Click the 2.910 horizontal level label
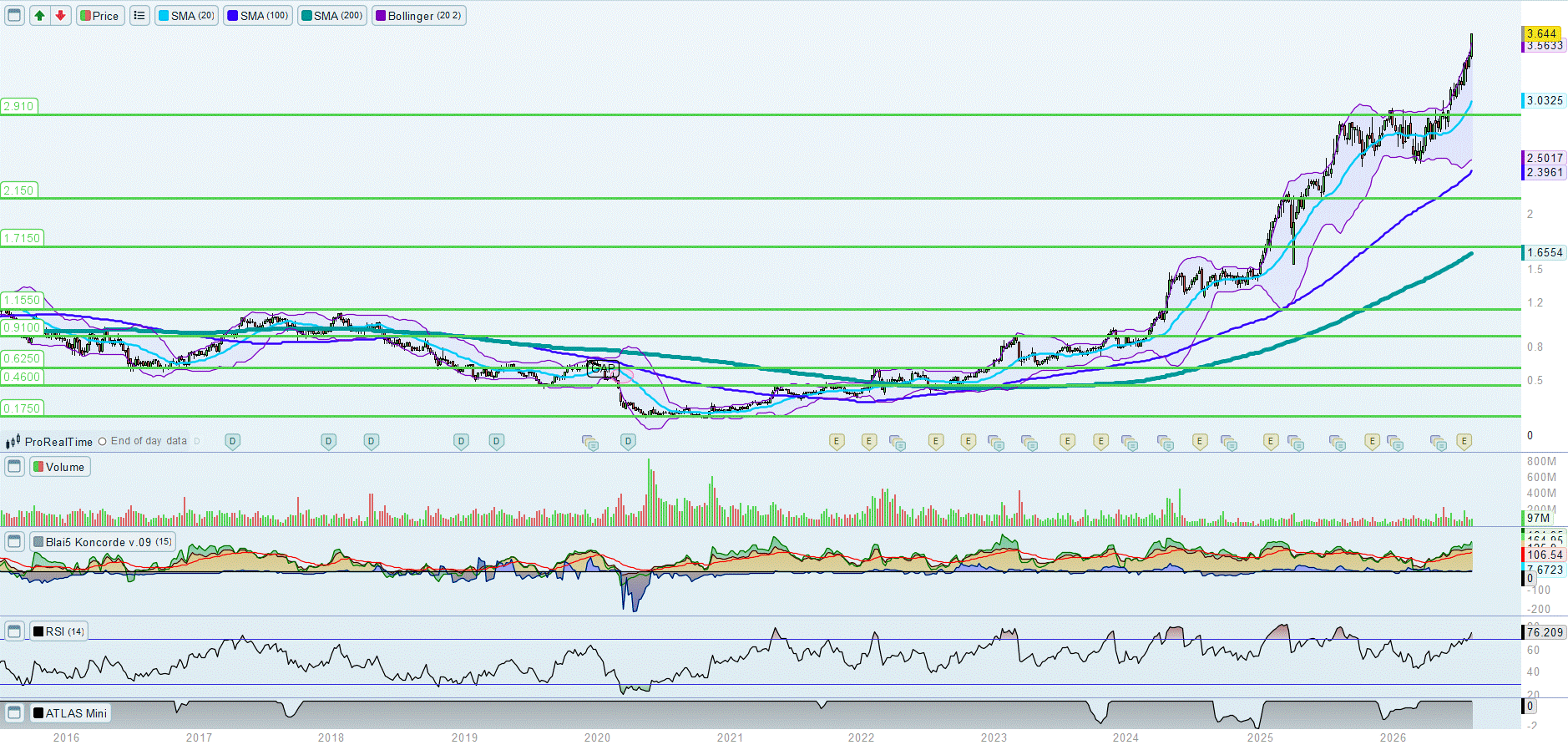This screenshot has width=1568, height=745. [18, 105]
